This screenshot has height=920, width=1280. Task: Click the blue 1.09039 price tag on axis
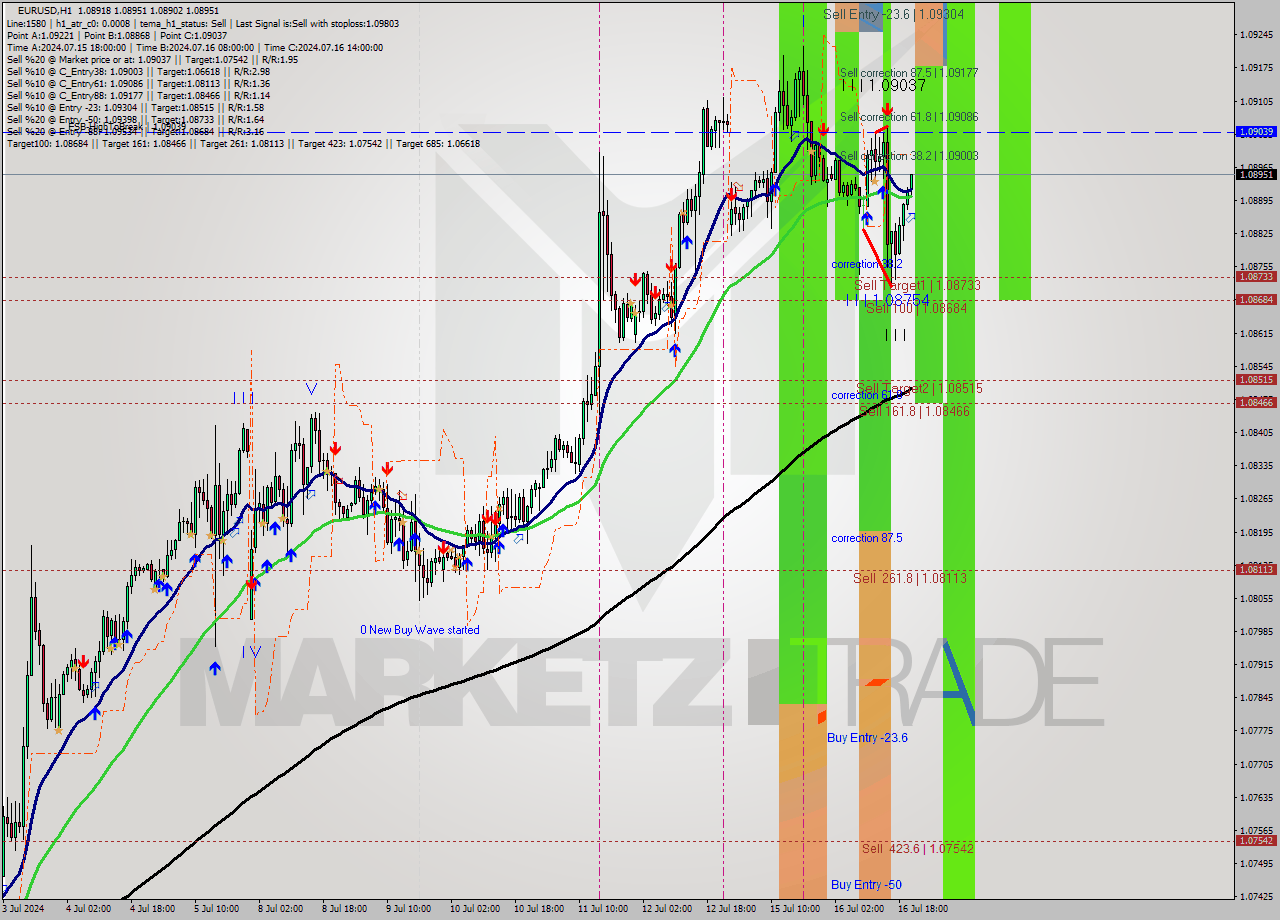point(1256,132)
